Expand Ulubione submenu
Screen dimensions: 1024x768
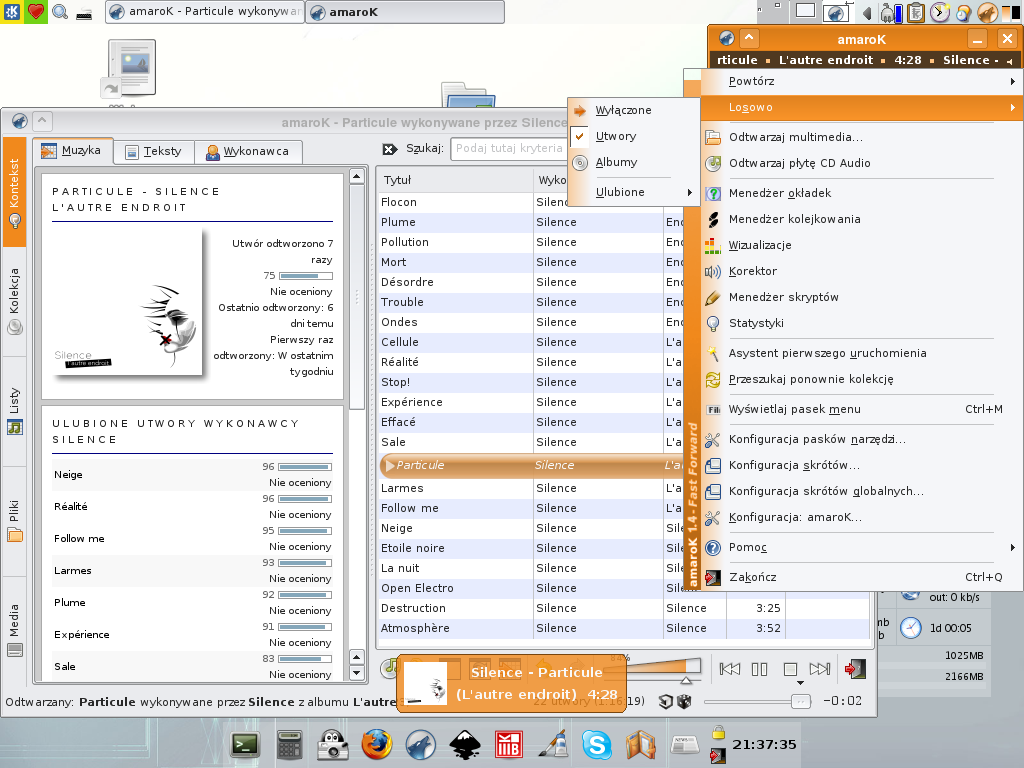click(635, 193)
